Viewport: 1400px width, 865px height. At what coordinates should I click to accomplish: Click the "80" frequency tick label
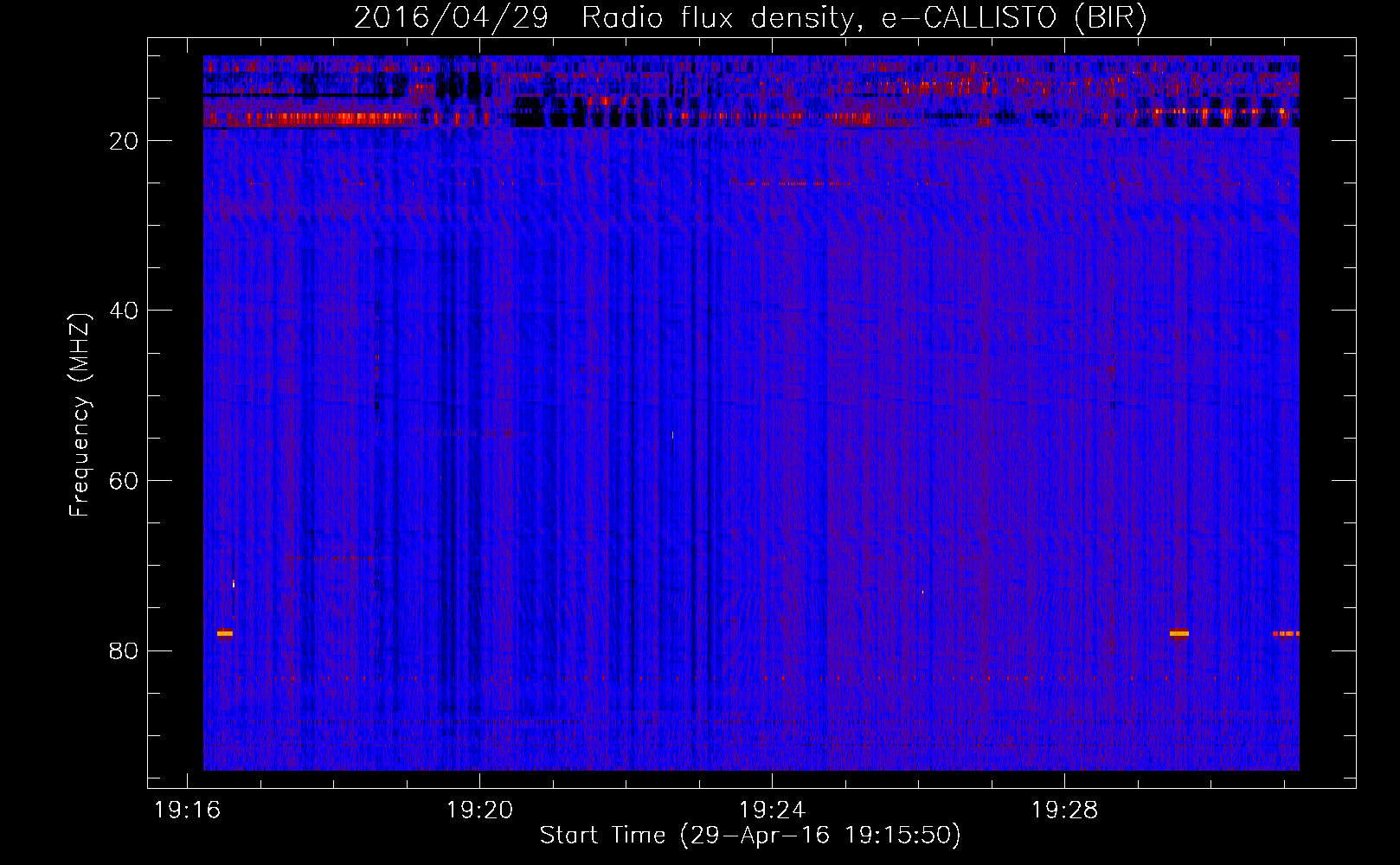pyautogui.click(x=124, y=651)
